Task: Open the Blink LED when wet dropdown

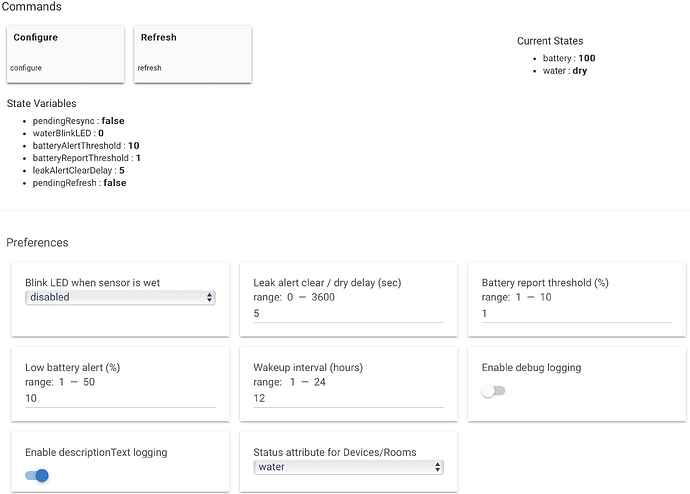Action: pyautogui.click(x=120, y=297)
